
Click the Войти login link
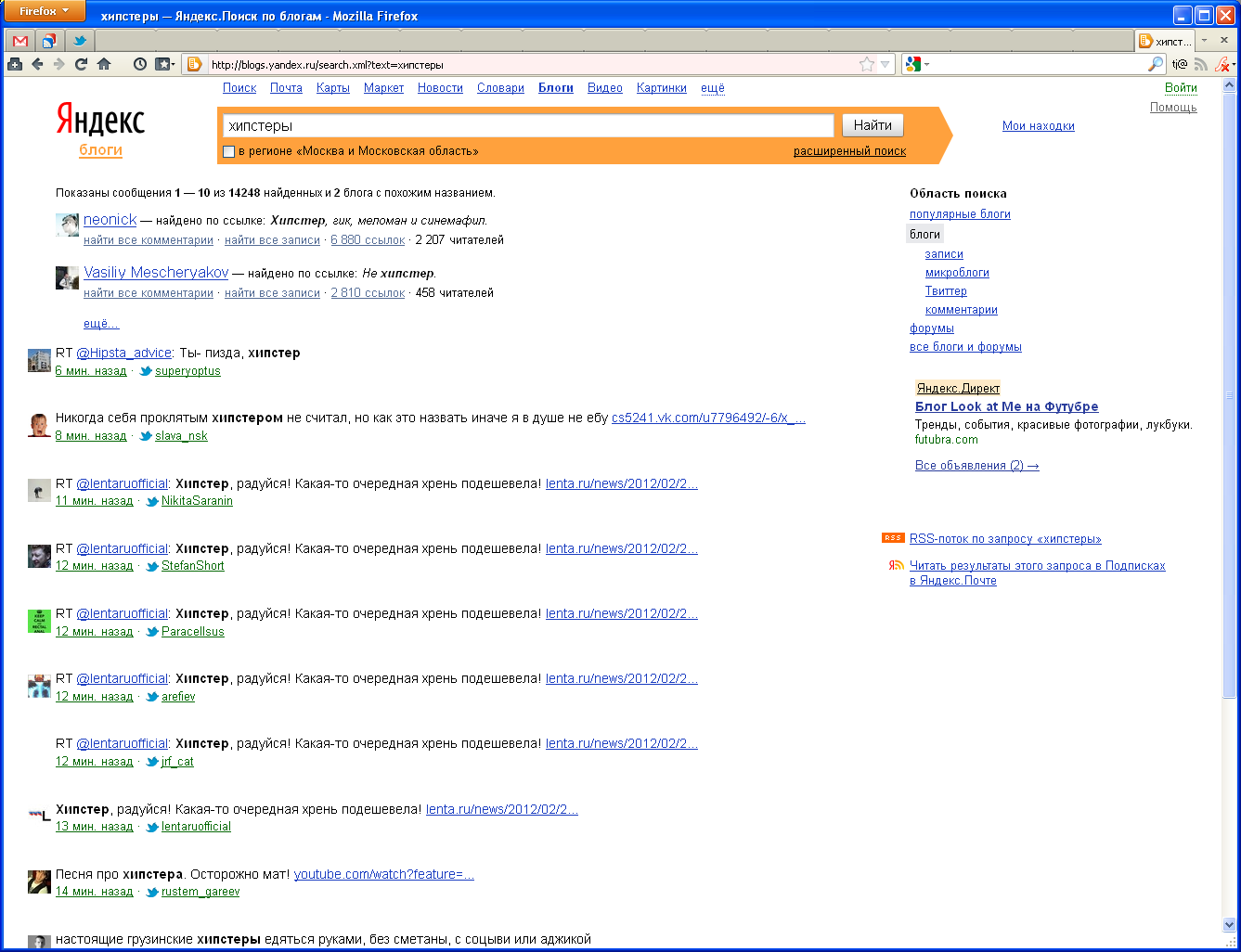point(1181,88)
